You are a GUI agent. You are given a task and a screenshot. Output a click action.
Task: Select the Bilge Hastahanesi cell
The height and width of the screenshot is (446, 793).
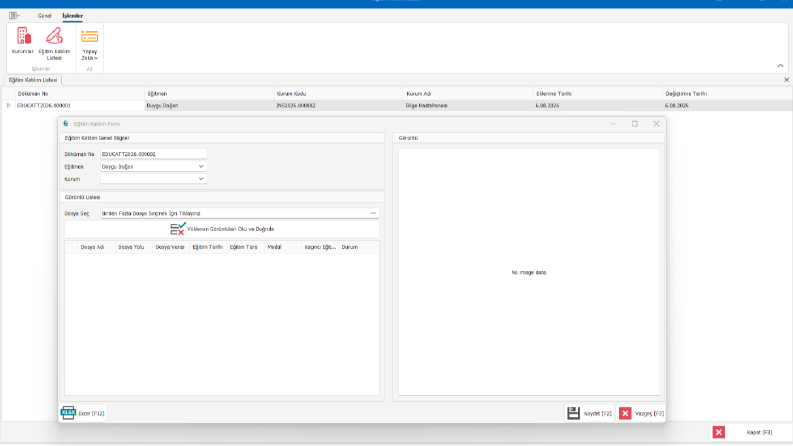click(468, 106)
